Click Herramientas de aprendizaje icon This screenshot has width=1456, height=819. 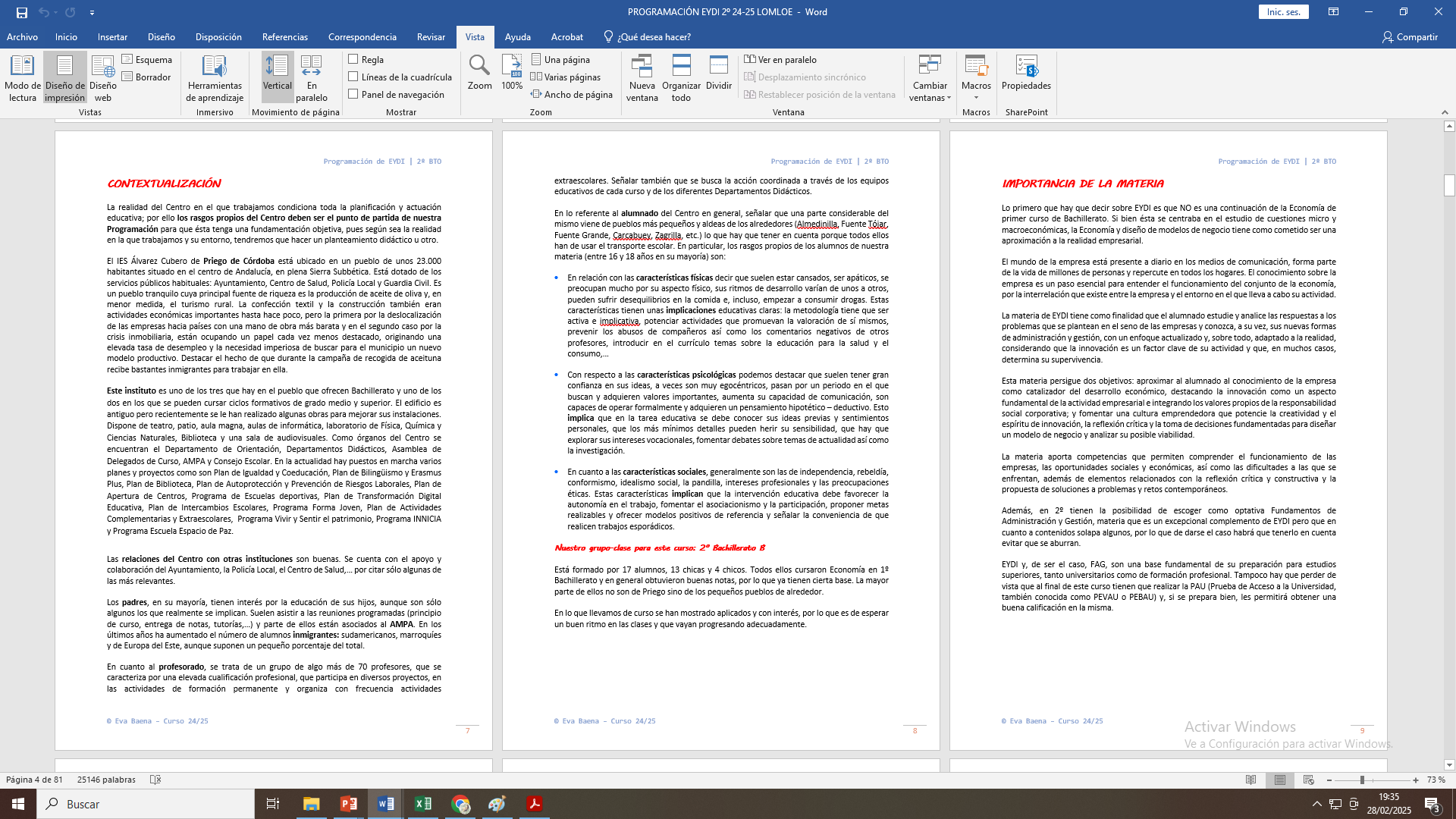point(215,77)
